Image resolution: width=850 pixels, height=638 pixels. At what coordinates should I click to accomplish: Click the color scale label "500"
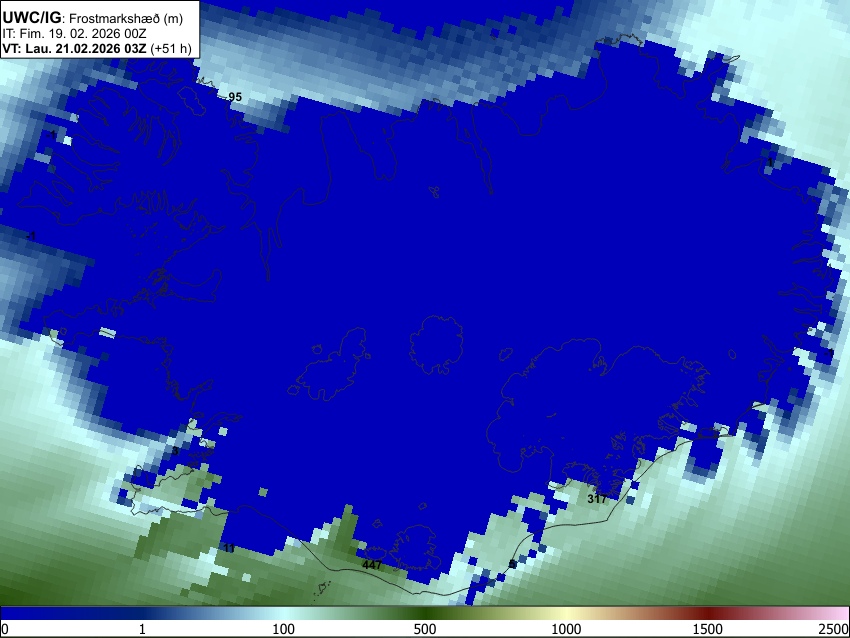point(424,629)
